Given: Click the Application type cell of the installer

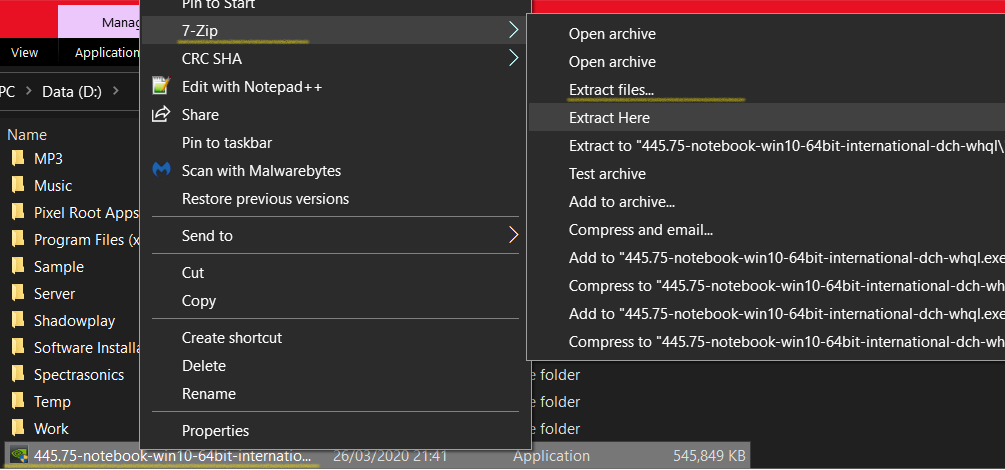Looking at the screenshot, I should (x=551, y=456).
